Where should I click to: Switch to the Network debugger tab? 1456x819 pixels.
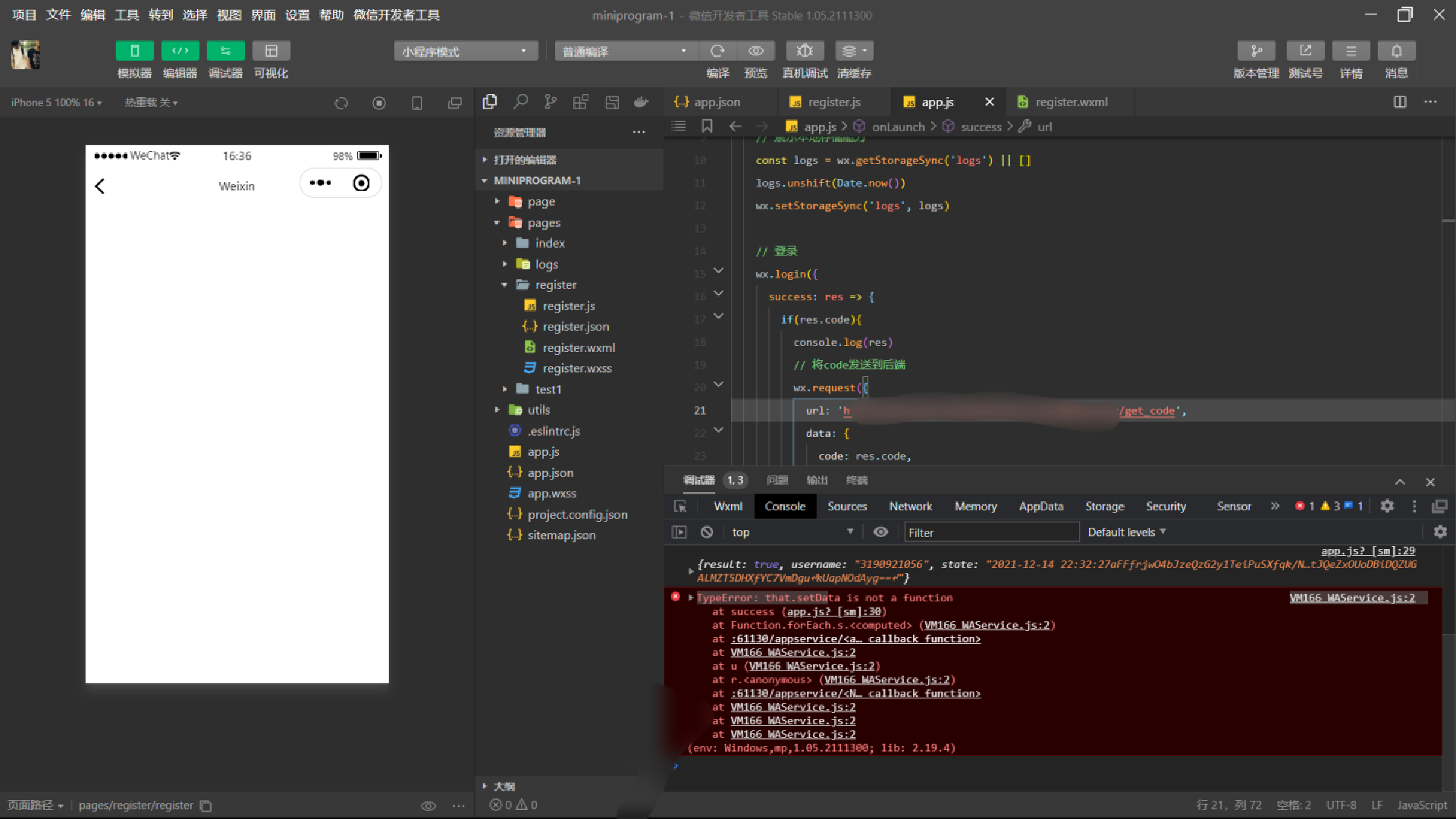tap(910, 506)
